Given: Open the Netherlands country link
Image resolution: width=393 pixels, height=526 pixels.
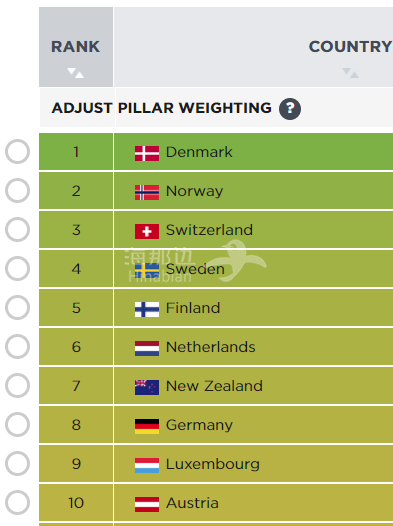Looking at the screenshot, I should (x=211, y=347).
